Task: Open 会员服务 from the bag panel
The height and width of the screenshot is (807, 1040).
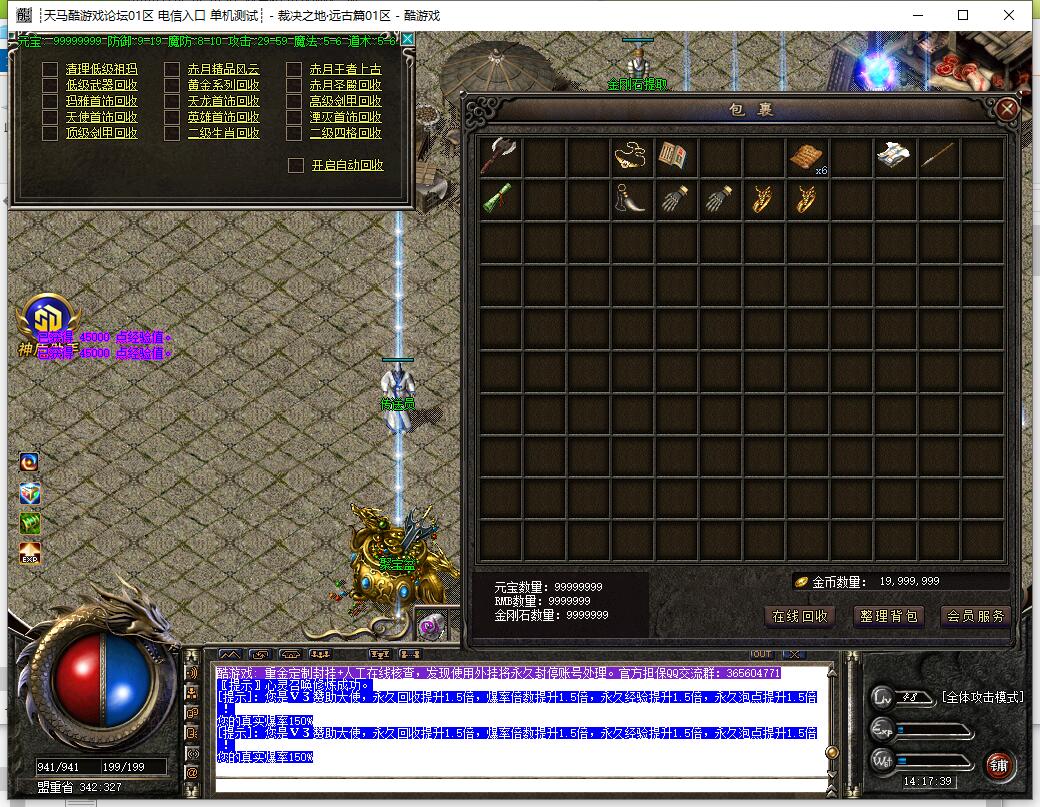Action: click(x=975, y=616)
